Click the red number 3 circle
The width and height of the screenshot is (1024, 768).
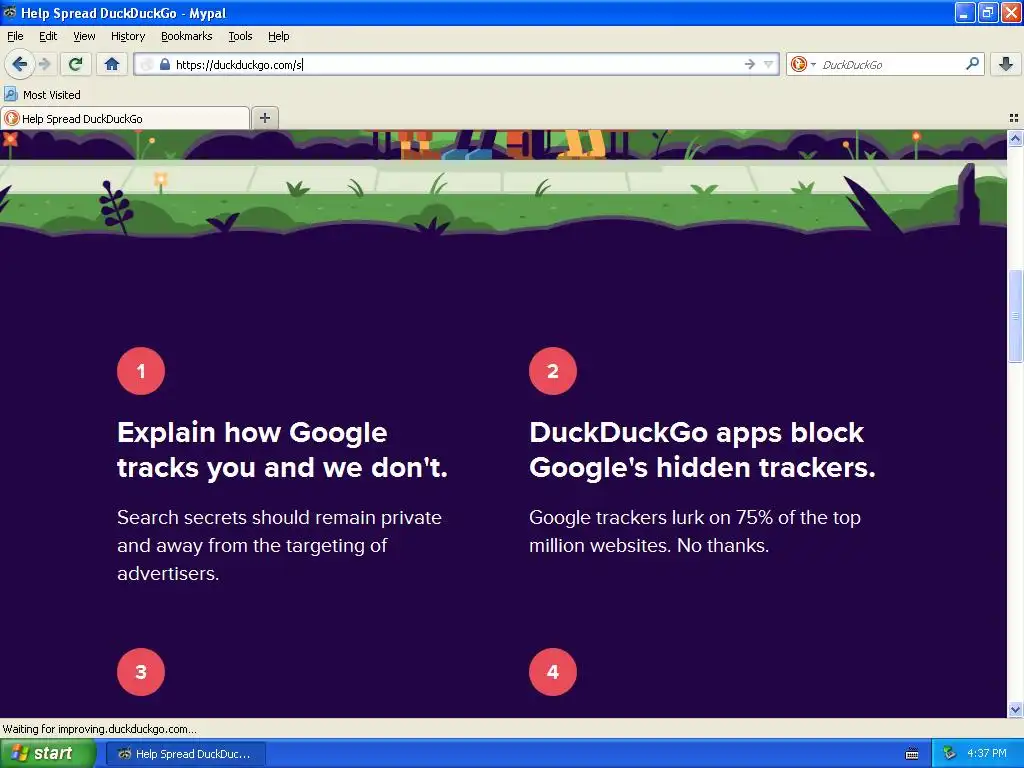[141, 672]
